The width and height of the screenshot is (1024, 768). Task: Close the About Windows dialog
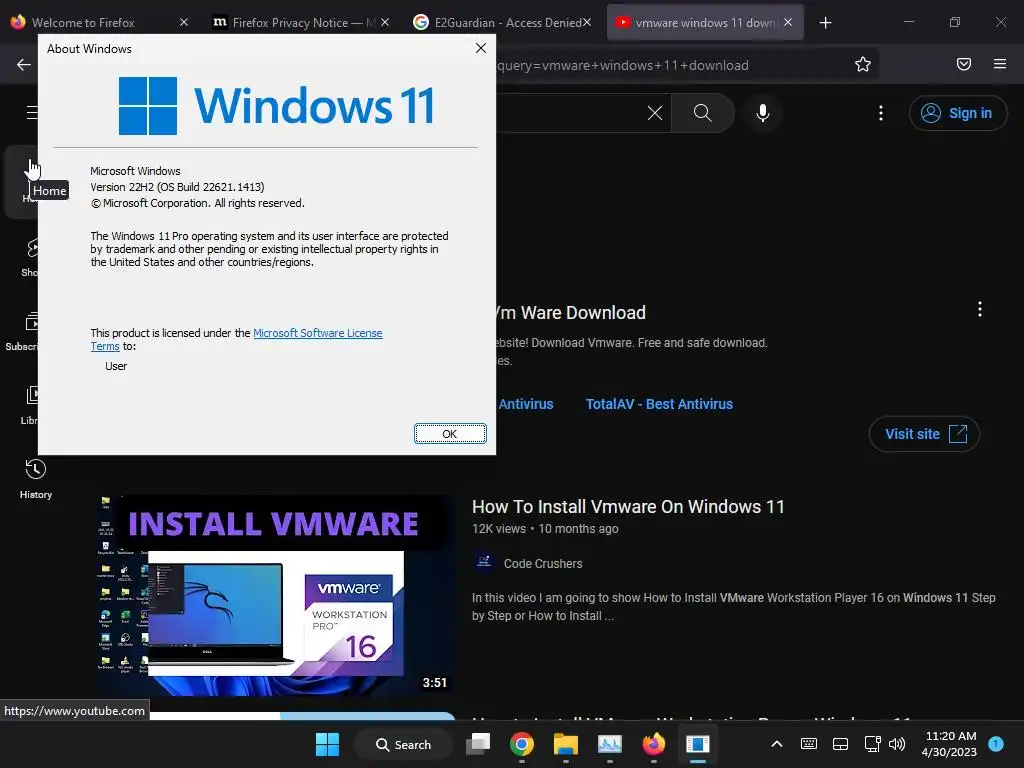point(481,48)
